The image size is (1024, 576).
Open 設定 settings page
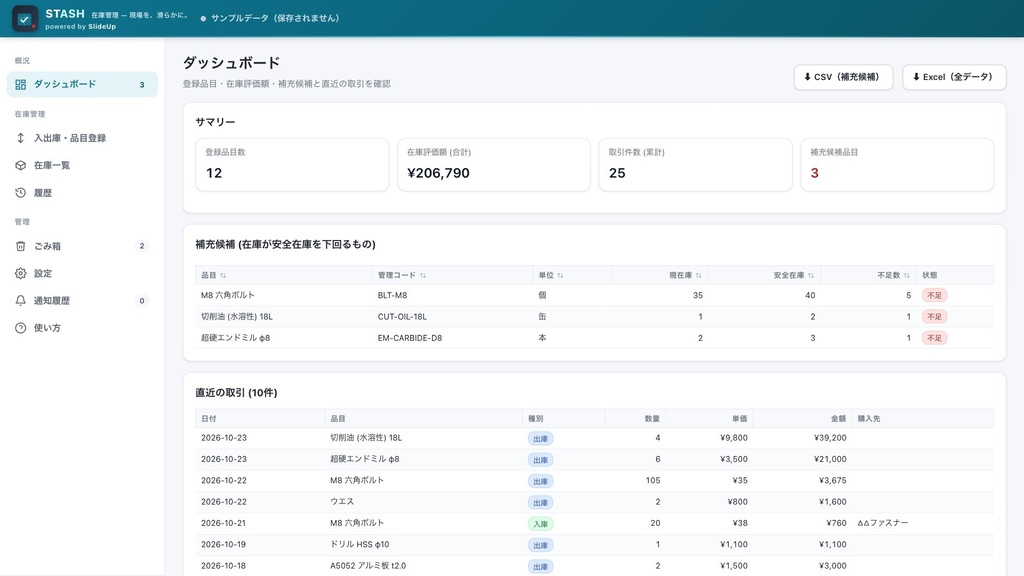82,273
